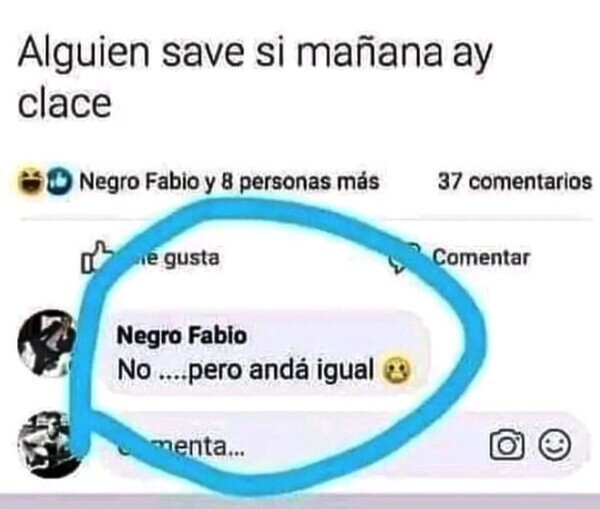Click the camera icon in comment box

tap(507, 445)
